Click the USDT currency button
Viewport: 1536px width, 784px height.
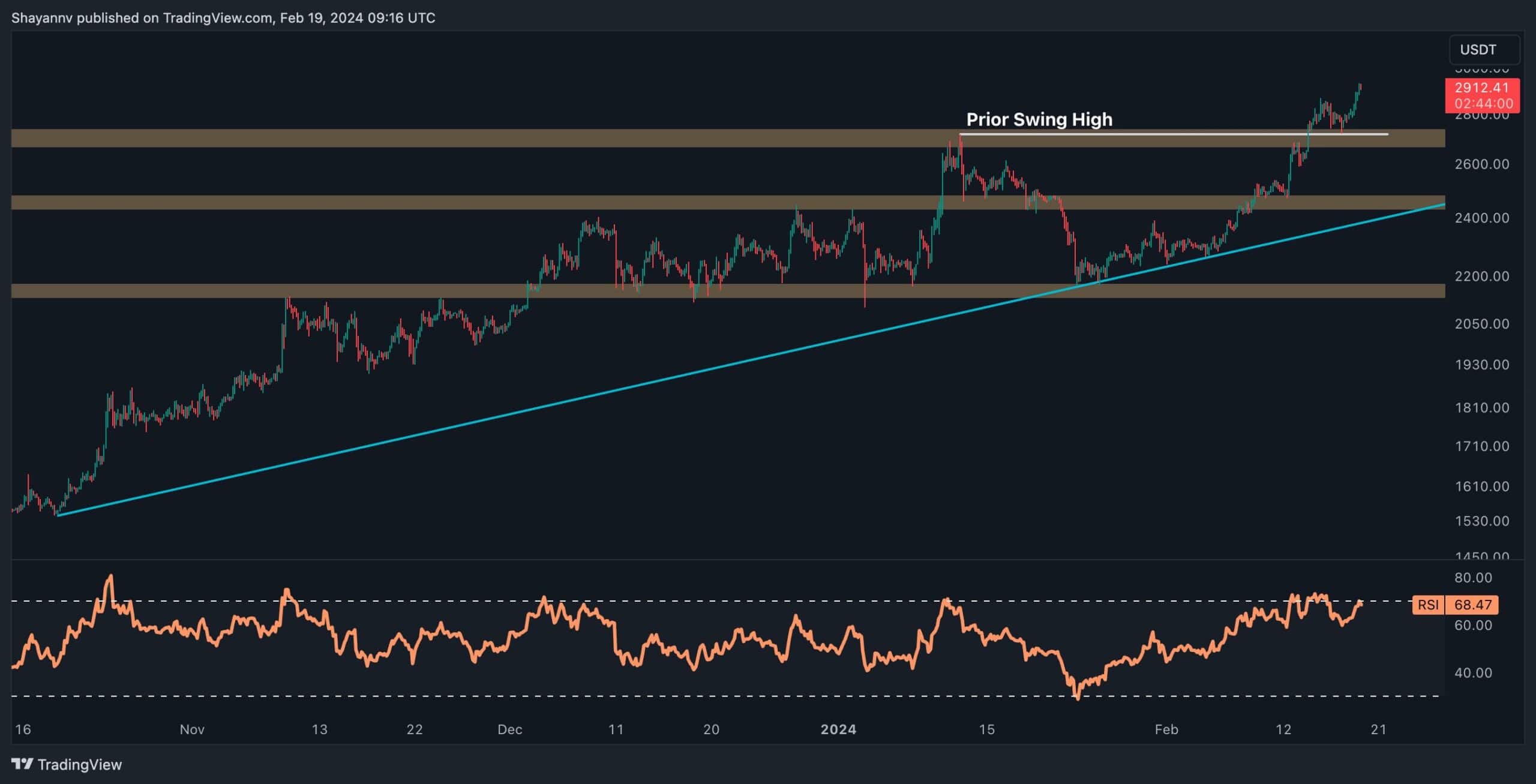click(1484, 50)
